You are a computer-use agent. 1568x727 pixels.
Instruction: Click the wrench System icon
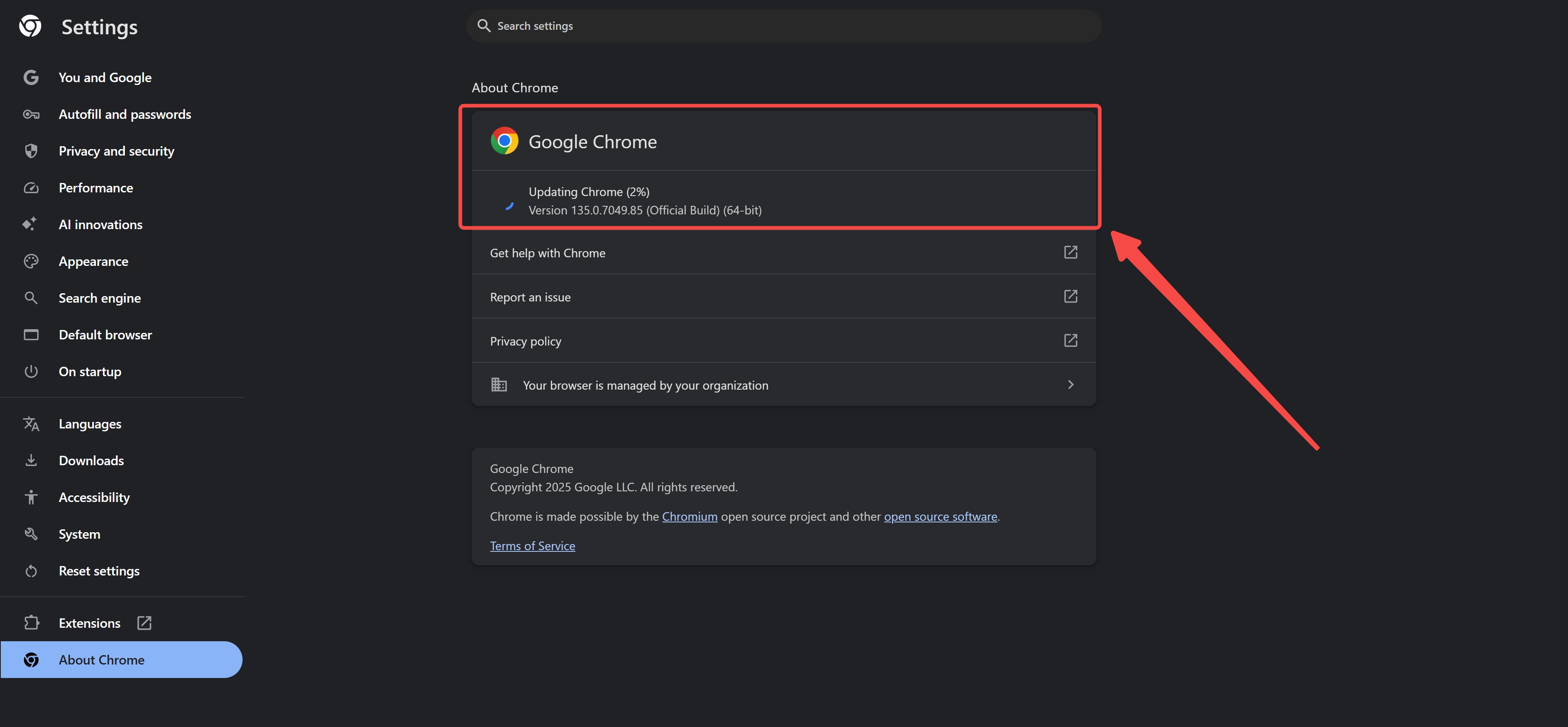[x=31, y=534]
